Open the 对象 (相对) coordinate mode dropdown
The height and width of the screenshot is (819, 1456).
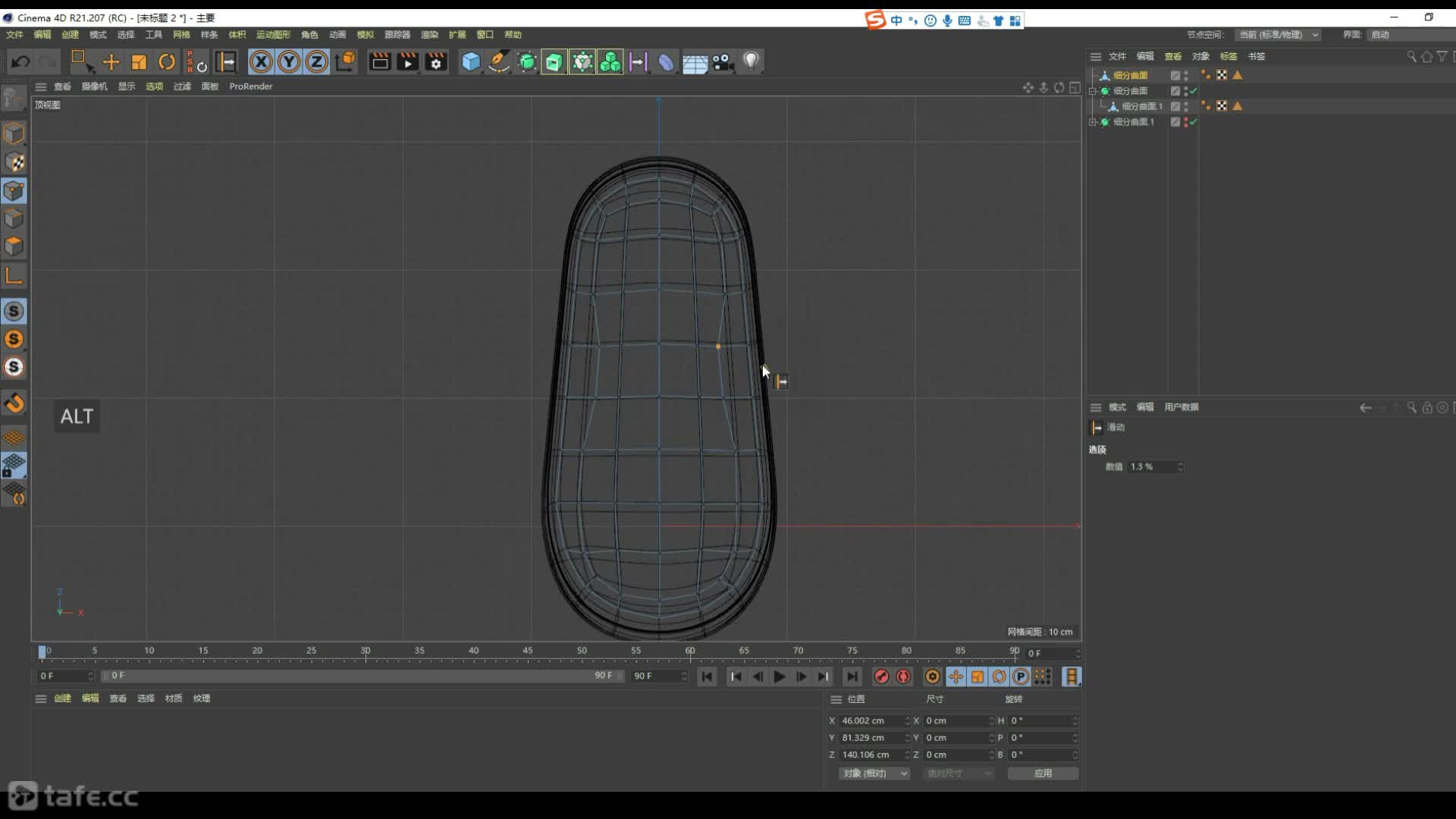(x=874, y=773)
